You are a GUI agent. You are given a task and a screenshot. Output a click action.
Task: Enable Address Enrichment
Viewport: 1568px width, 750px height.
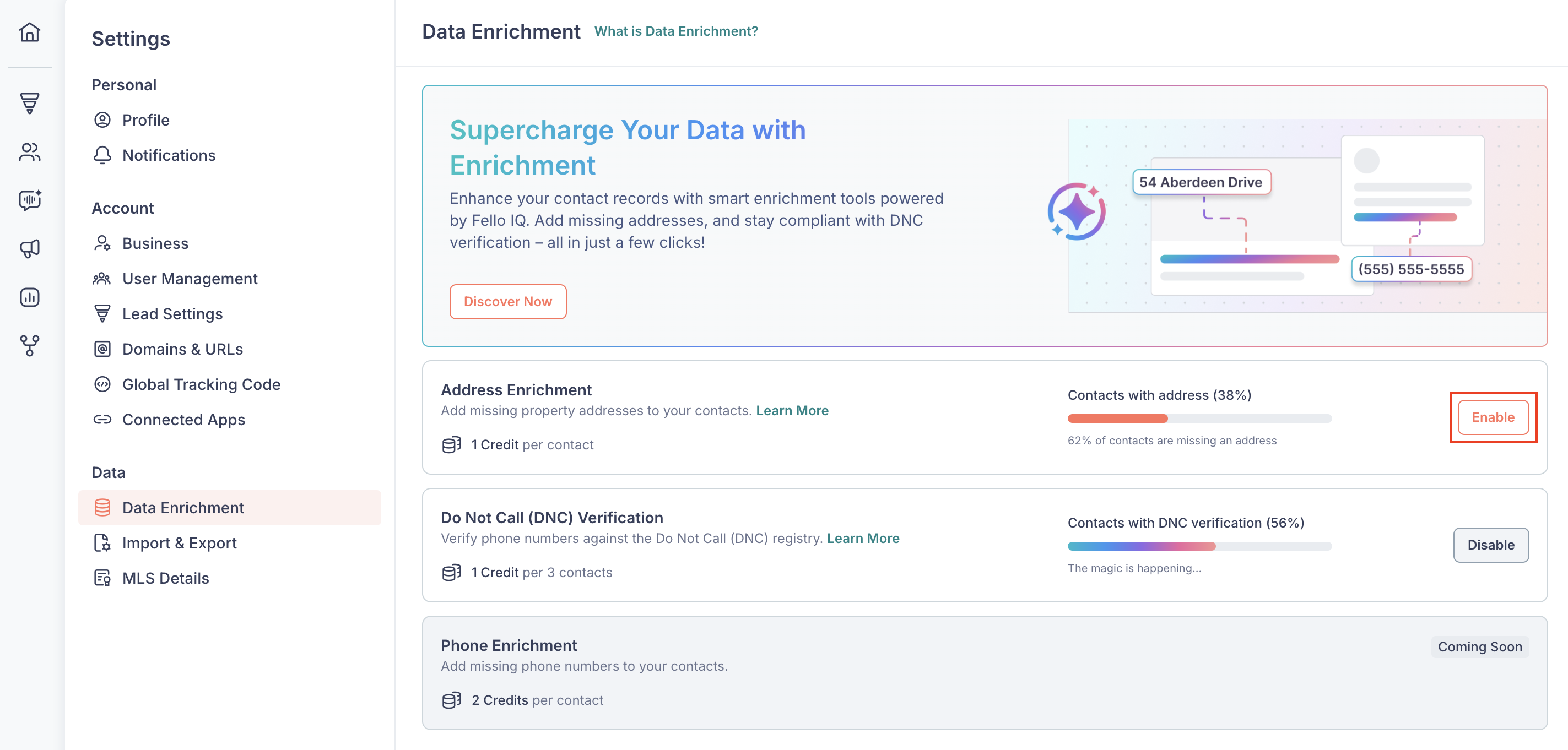click(1493, 417)
